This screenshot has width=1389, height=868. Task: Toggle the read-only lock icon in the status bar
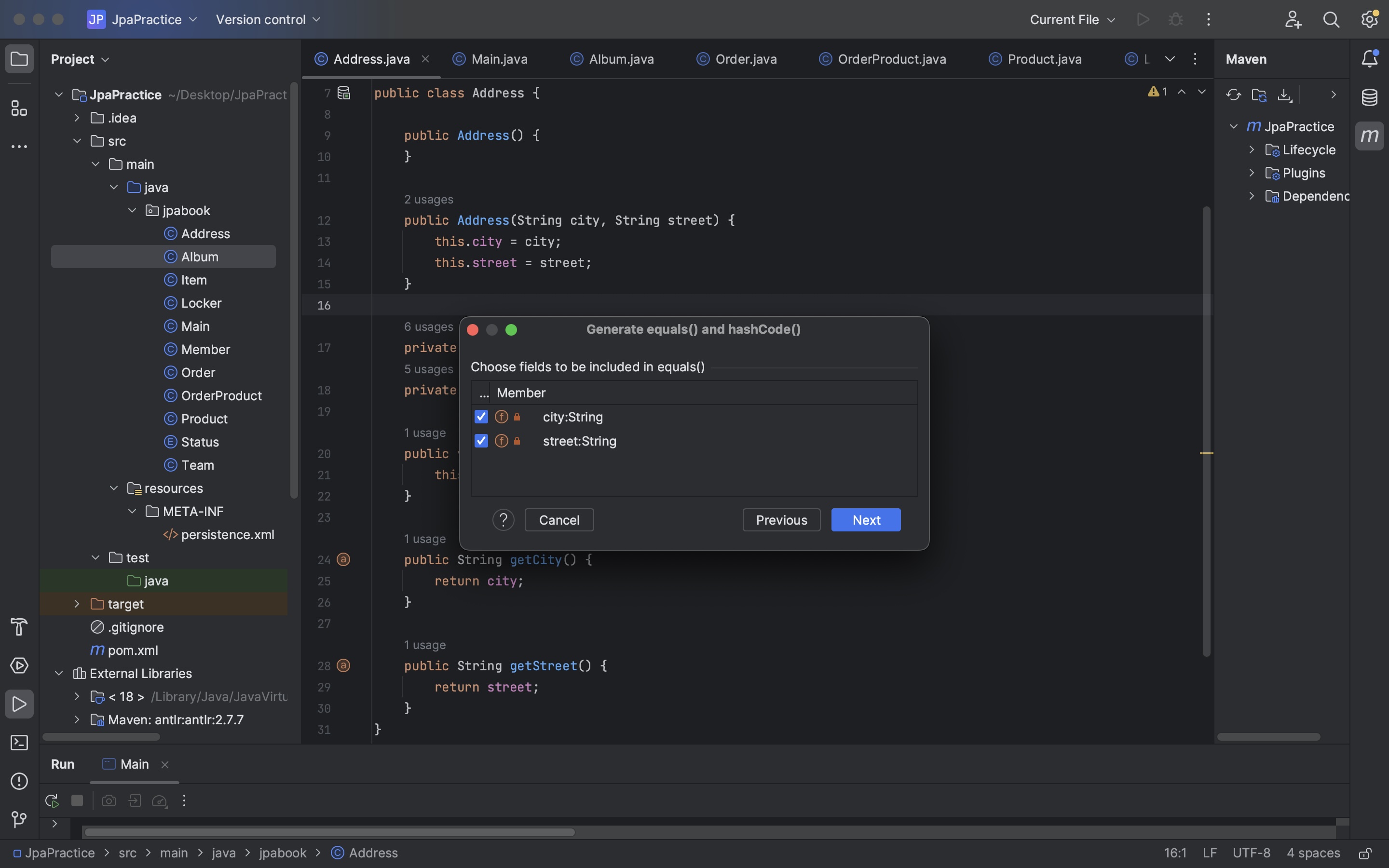1365,853
